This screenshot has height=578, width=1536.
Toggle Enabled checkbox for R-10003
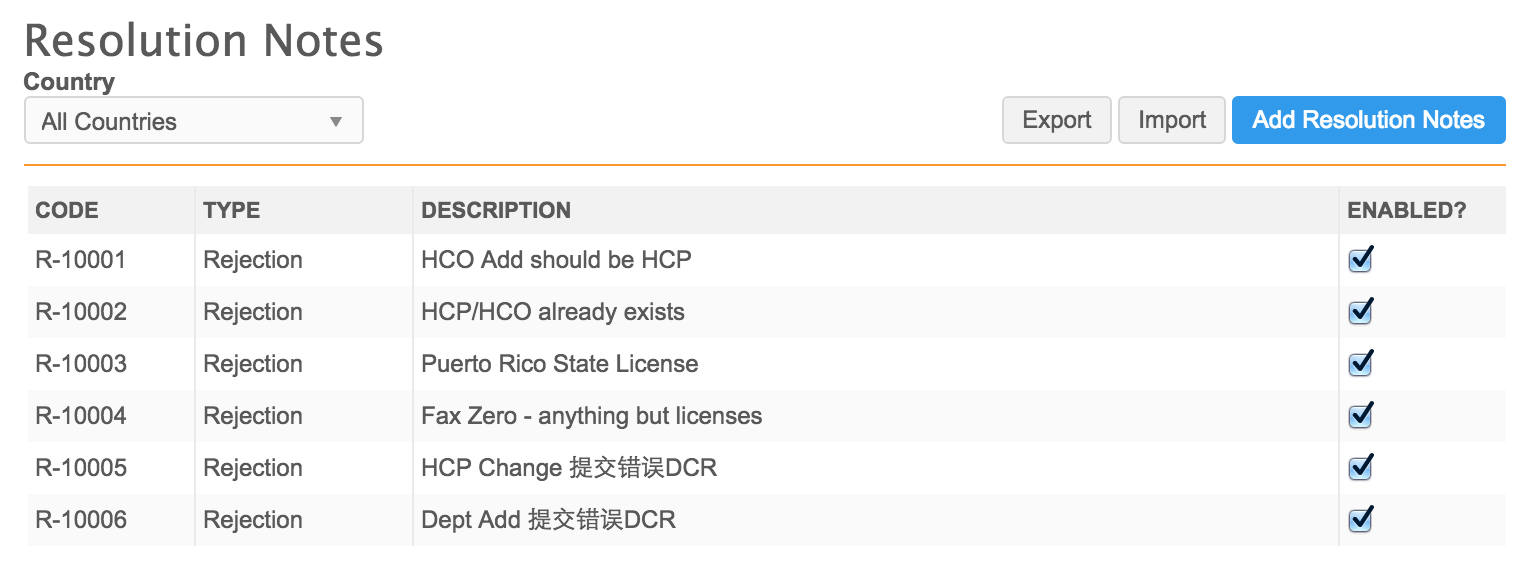(x=1360, y=364)
